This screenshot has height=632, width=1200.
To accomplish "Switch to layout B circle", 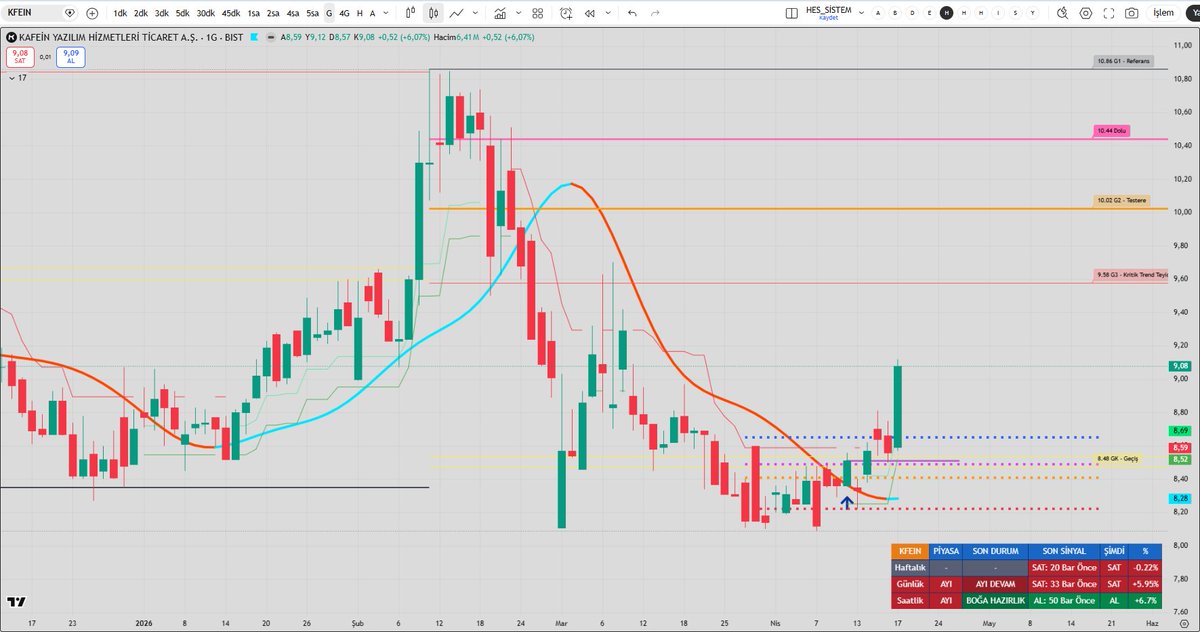I will click(x=895, y=14).
